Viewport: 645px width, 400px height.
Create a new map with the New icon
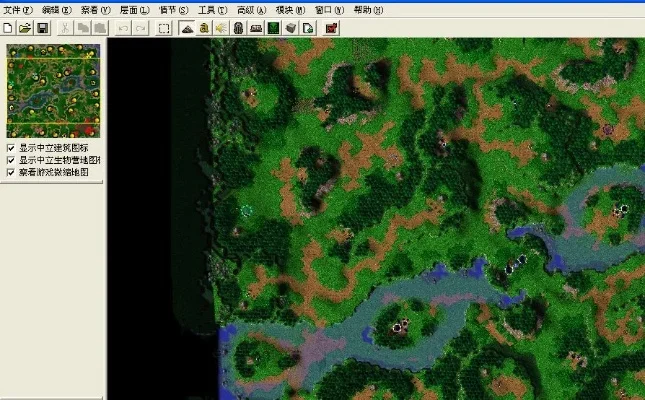pos(7,28)
